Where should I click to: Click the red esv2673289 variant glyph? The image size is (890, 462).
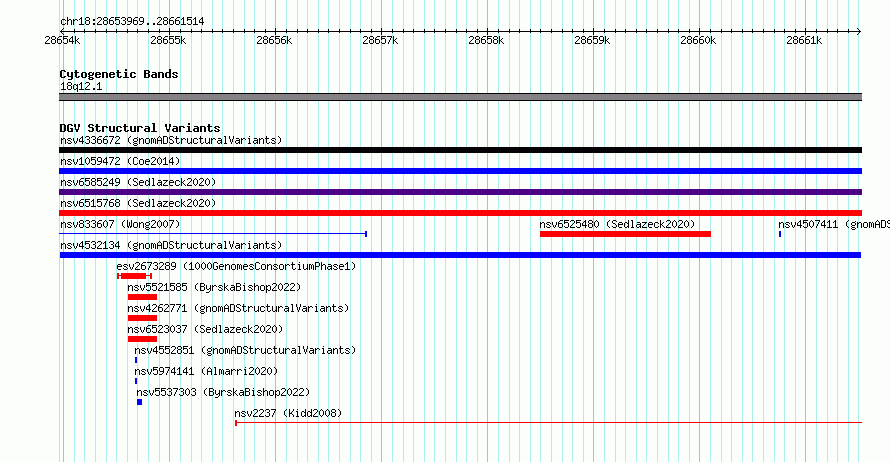pos(135,276)
